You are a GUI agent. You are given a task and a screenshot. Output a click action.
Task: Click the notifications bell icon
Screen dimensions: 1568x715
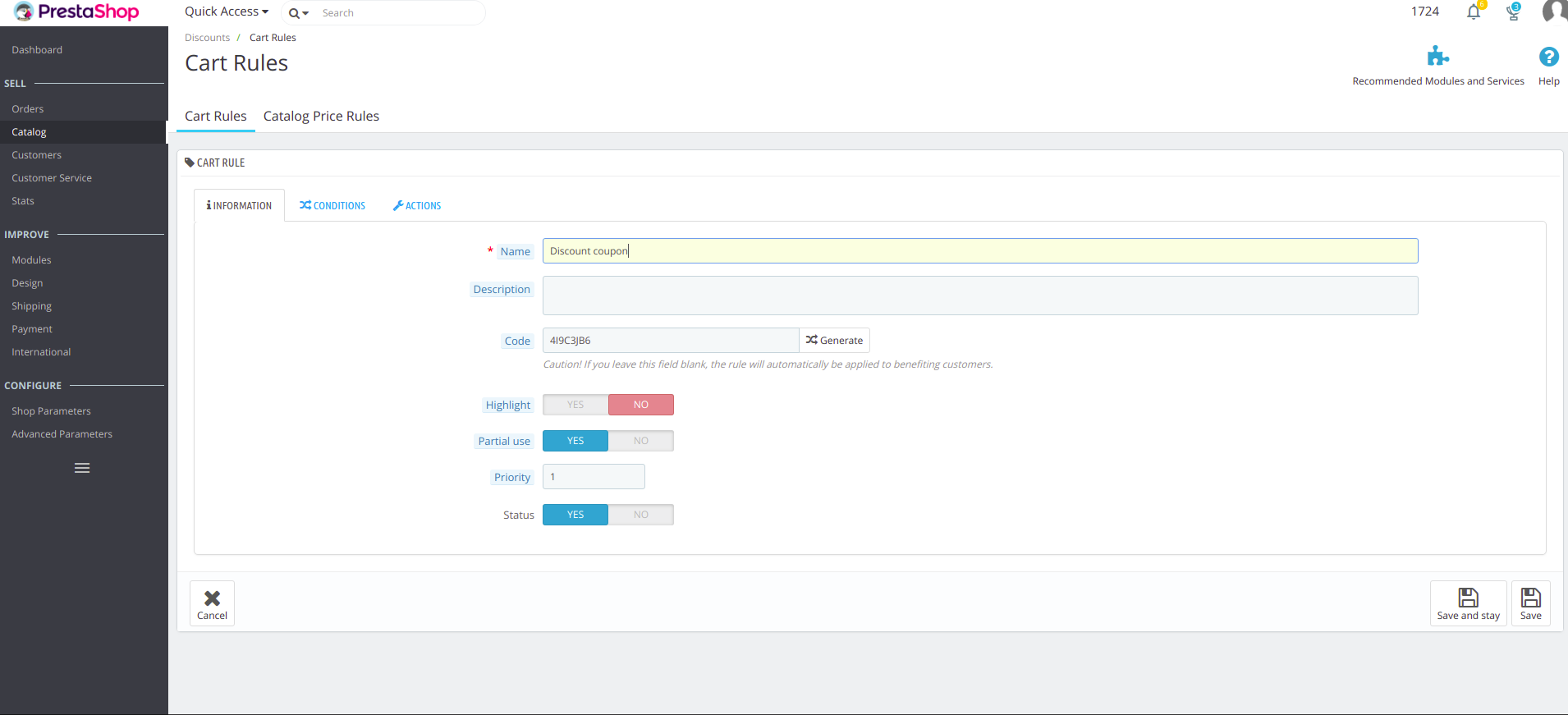[x=1474, y=12]
